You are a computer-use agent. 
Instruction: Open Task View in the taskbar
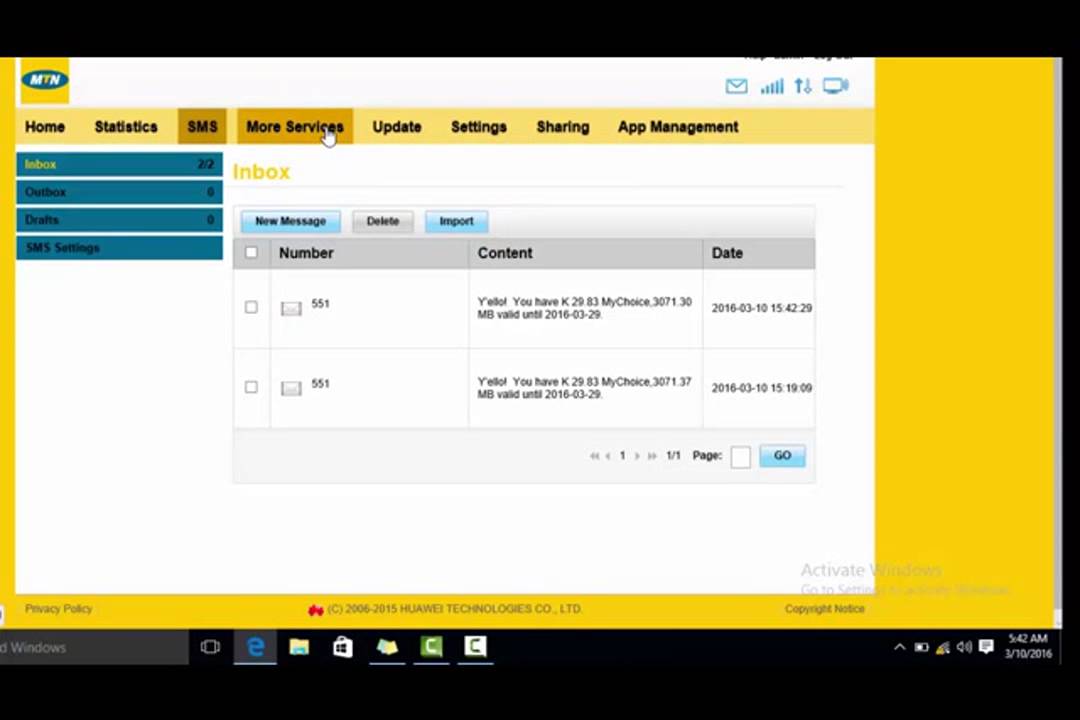210,647
